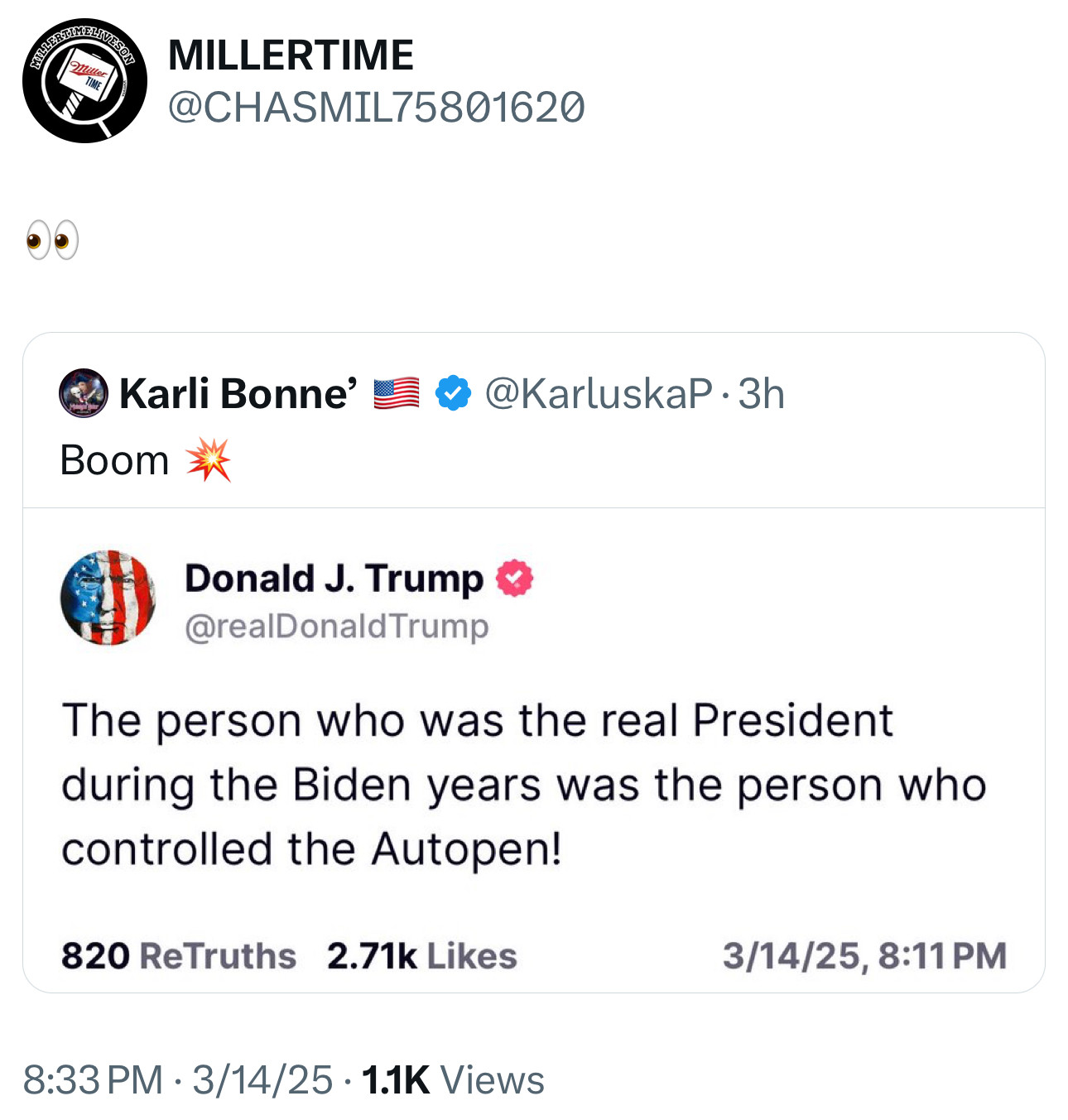1068x1120 pixels.
Task: Open the MILLERTIME display name
Action: coord(291,55)
